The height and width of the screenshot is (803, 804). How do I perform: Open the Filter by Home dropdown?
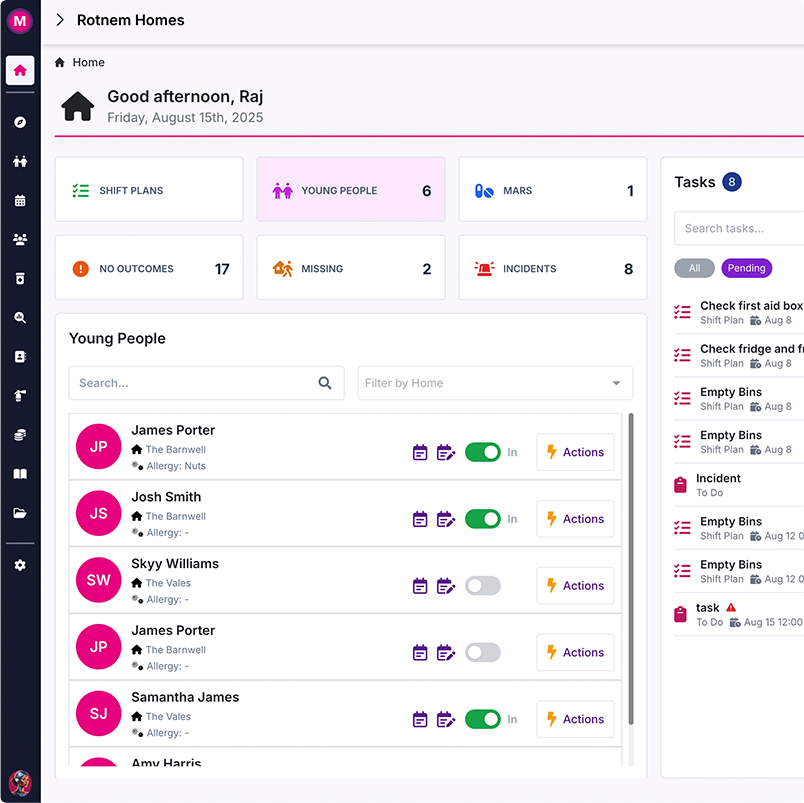(x=494, y=383)
